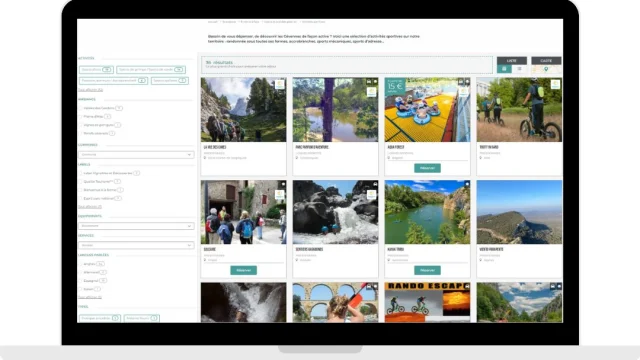The width and height of the screenshot is (640, 360).
Task: Tick the first Ambiances checkbox
Action: (80, 108)
